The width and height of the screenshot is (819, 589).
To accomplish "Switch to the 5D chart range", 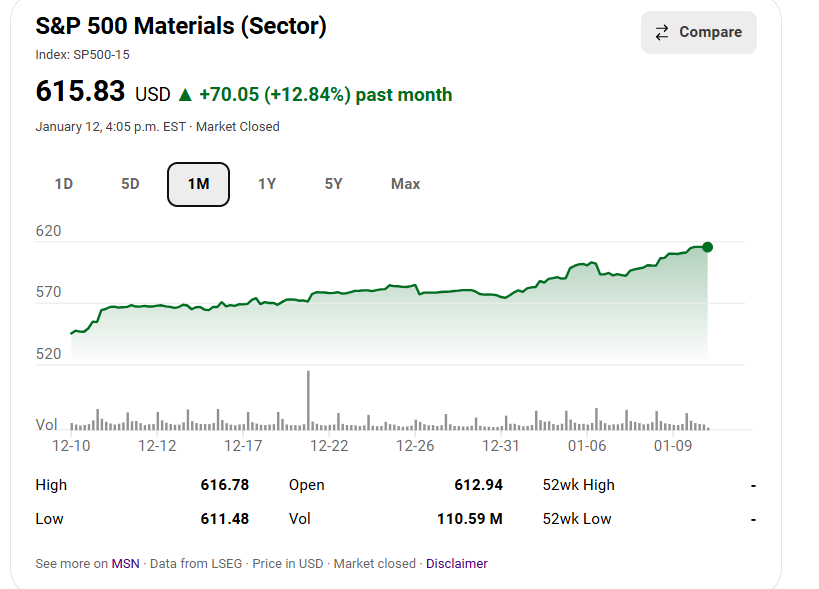I will pyautogui.click(x=130, y=184).
